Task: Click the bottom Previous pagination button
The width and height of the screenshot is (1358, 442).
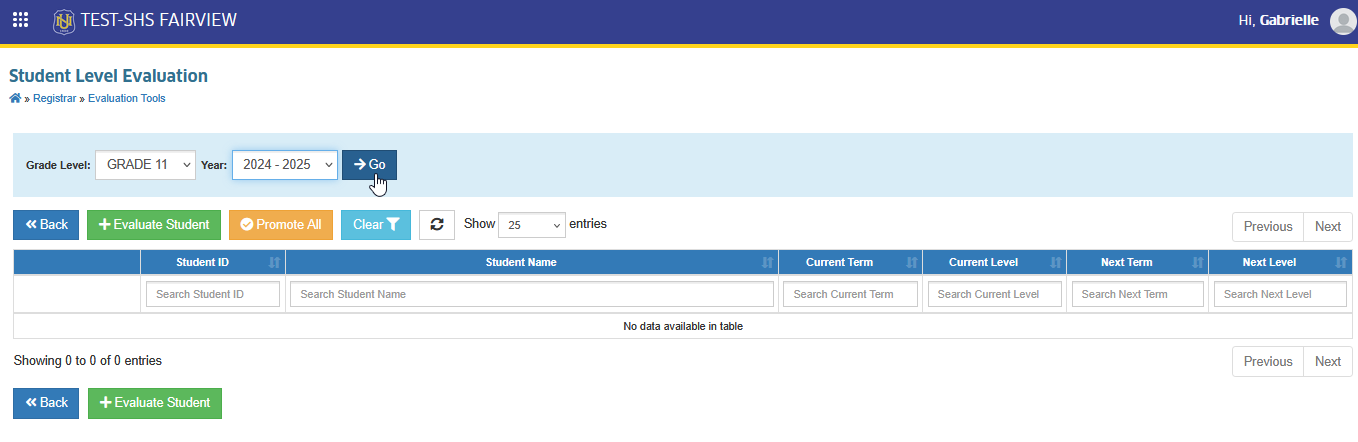Action: coord(1268,362)
